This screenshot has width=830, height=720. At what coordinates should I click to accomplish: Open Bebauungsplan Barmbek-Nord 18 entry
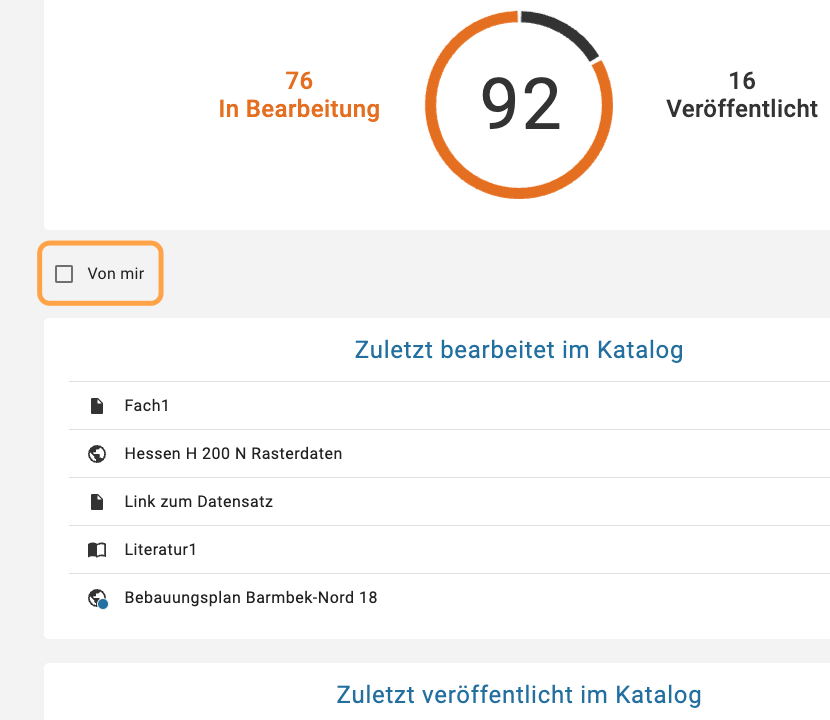point(251,598)
